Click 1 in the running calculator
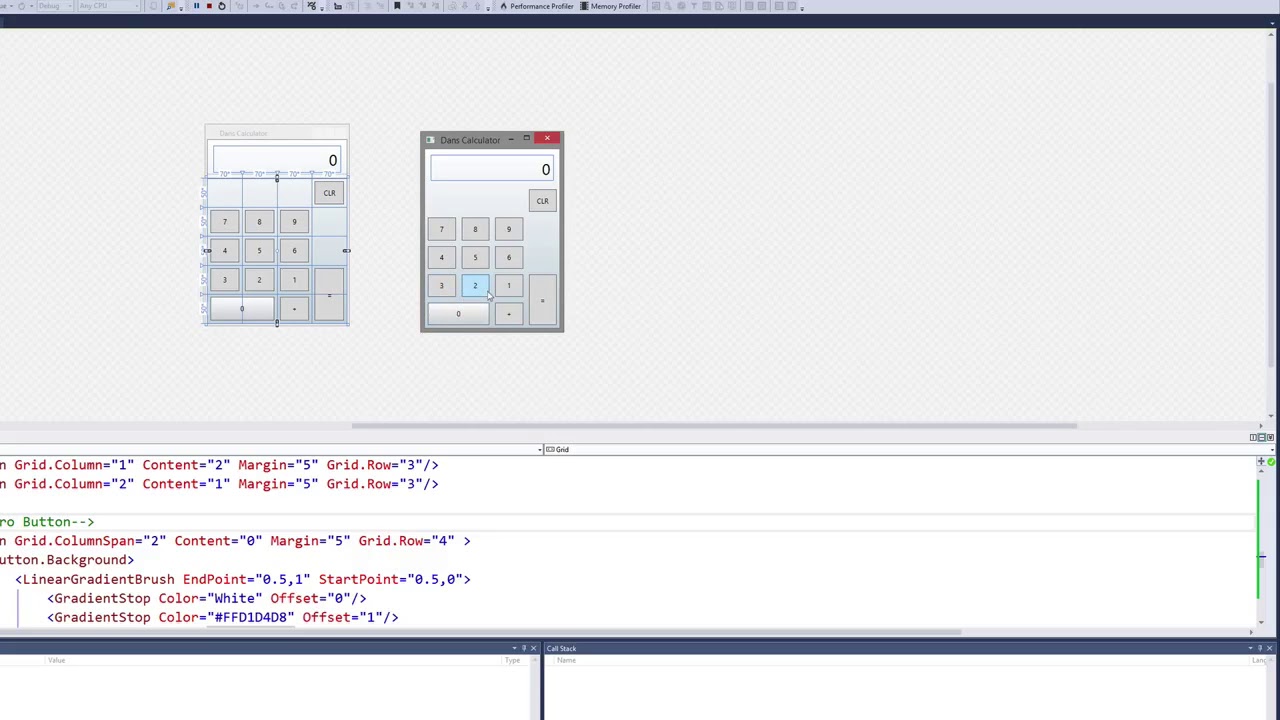Screen dimensions: 1280x720 pos(508,285)
